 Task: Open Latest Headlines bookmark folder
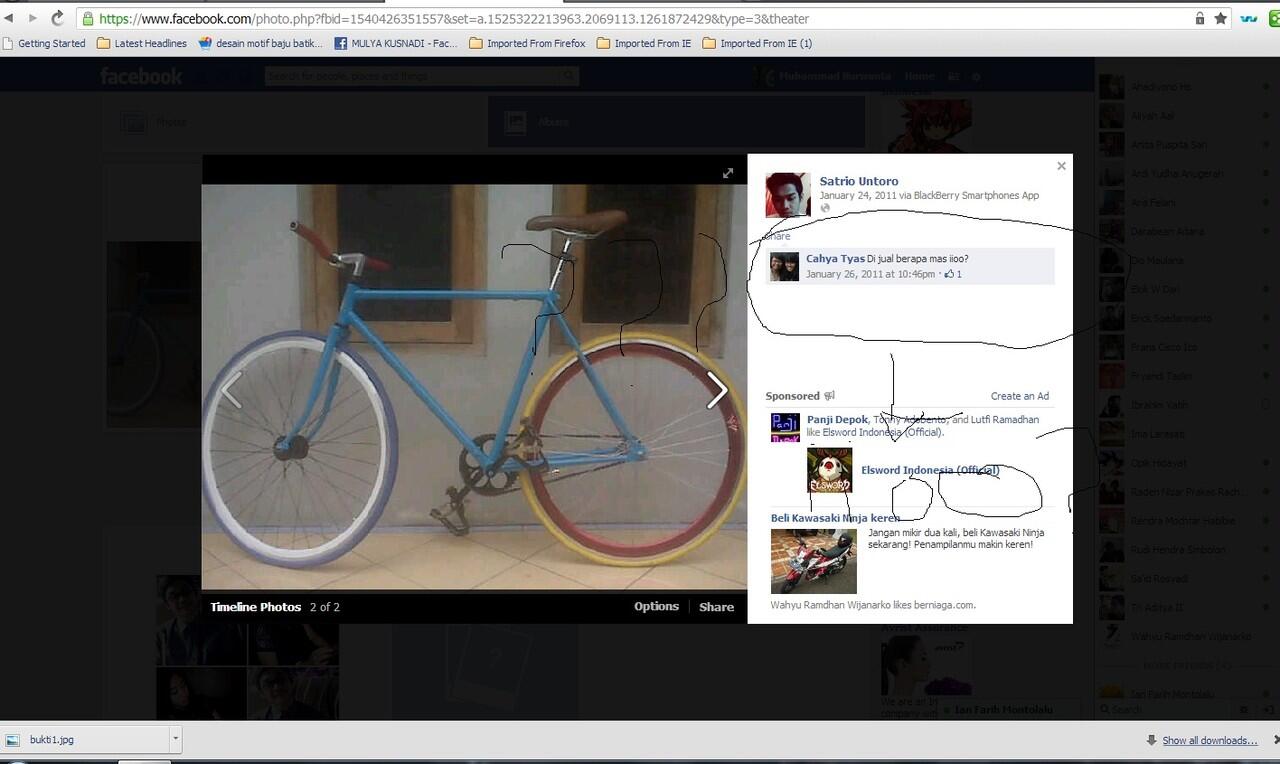click(142, 43)
